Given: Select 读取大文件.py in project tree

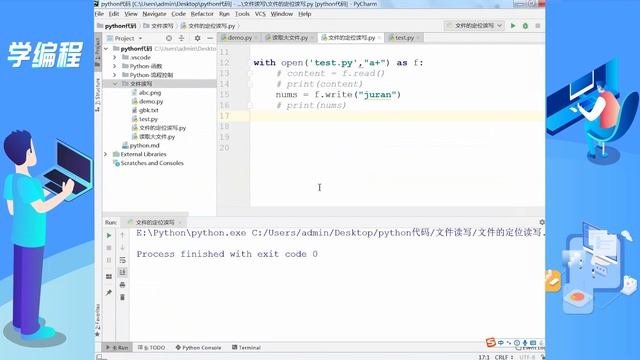Looking at the screenshot, I should pyautogui.click(x=157, y=137).
